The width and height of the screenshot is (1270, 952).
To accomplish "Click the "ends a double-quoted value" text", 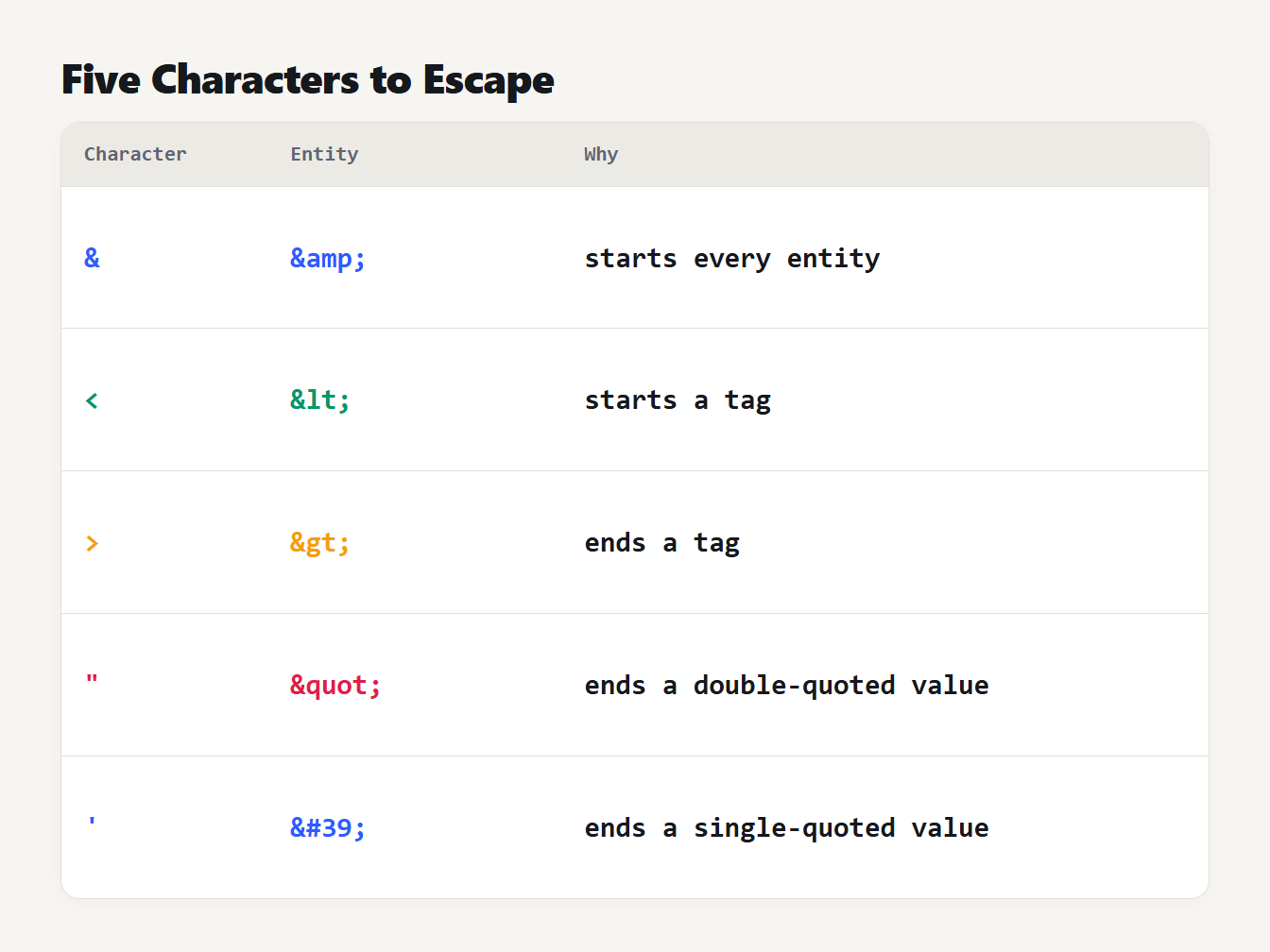I will click(x=787, y=686).
